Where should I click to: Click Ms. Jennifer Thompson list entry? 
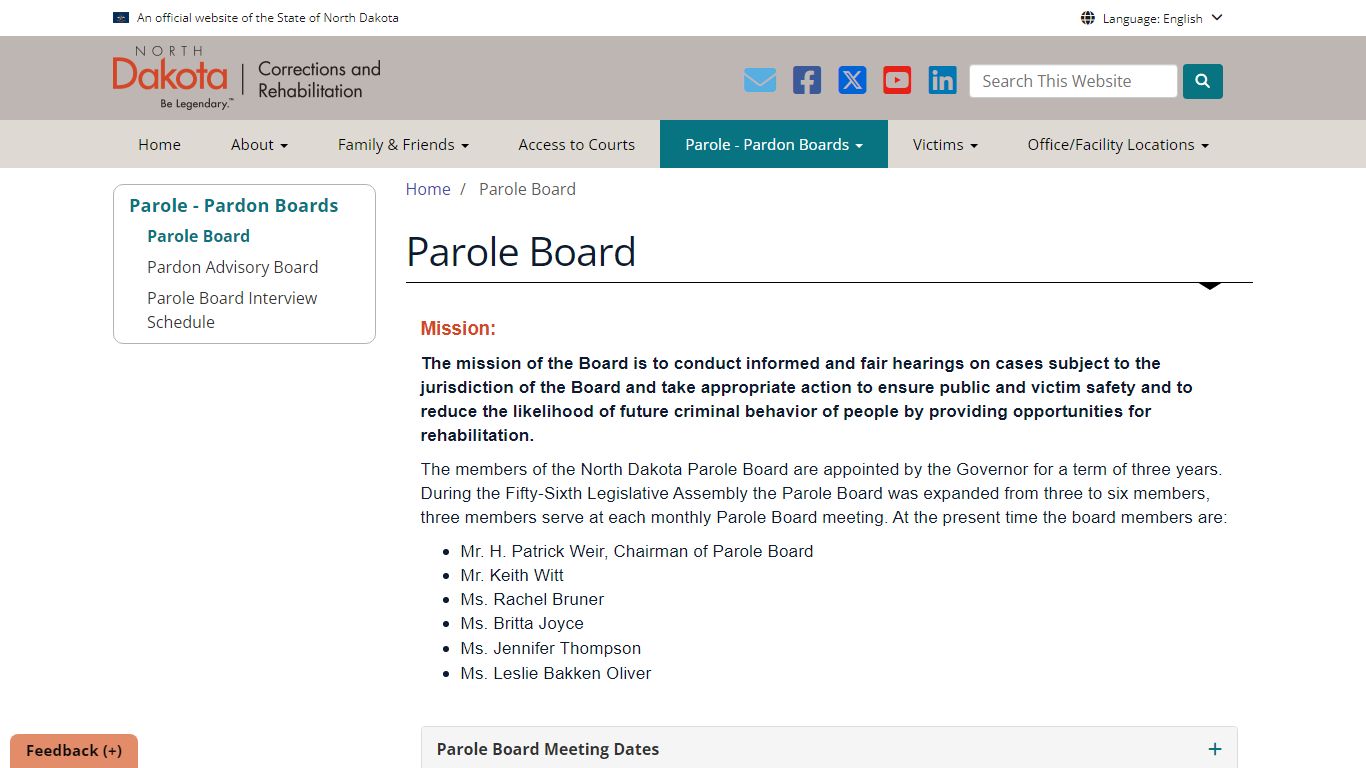551,648
